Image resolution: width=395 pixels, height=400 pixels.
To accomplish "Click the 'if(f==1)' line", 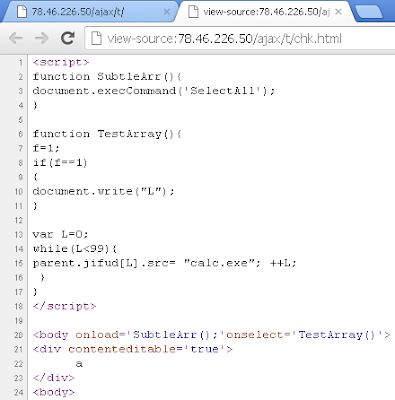I will (x=60, y=163).
